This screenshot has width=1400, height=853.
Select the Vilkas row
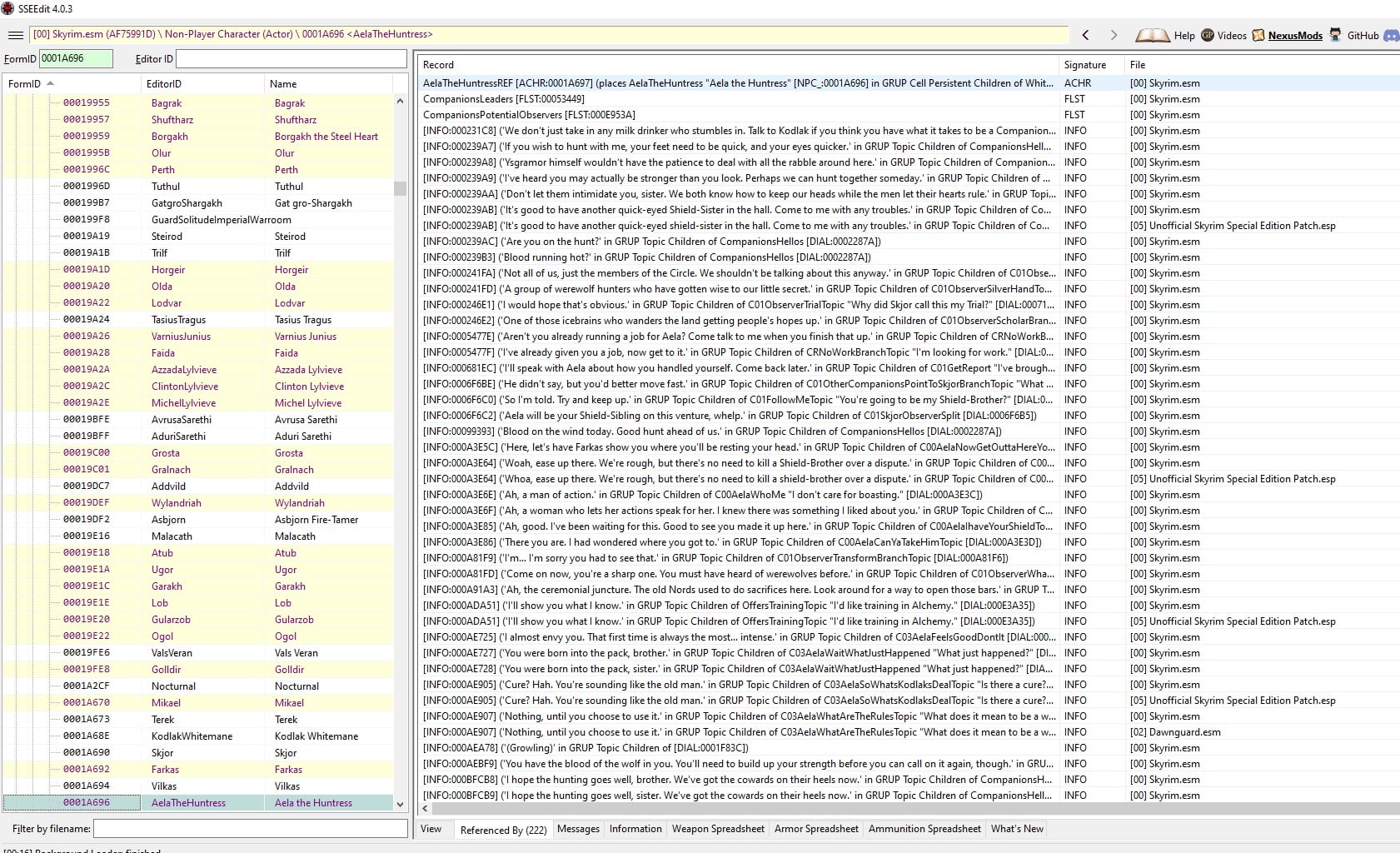click(x=198, y=786)
